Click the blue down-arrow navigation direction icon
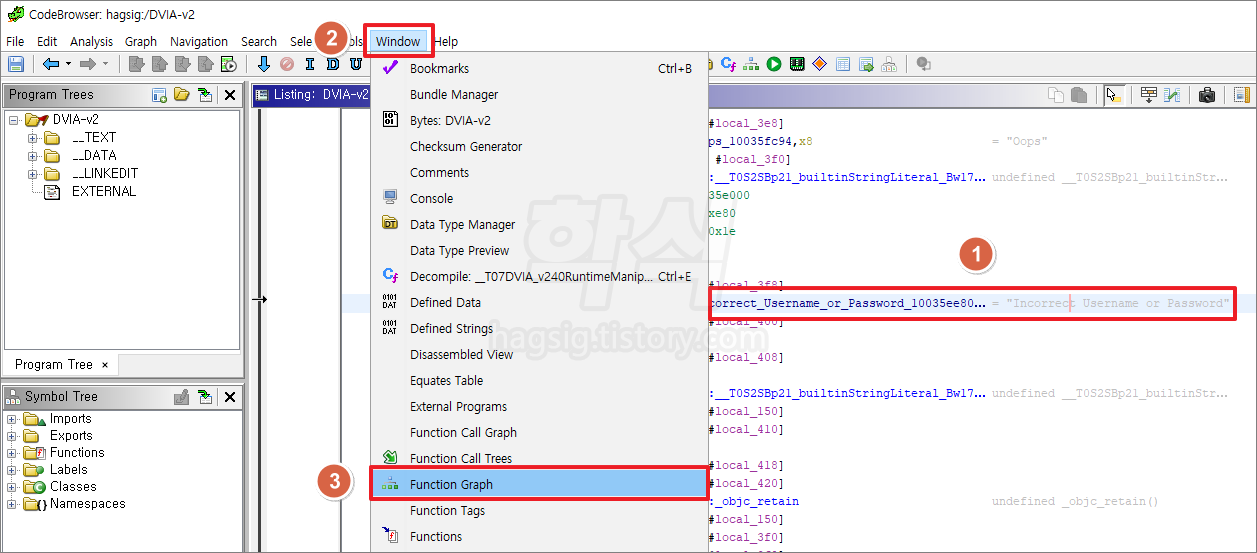Screen dimensions: 1257x553 pyautogui.click(x=264, y=64)
